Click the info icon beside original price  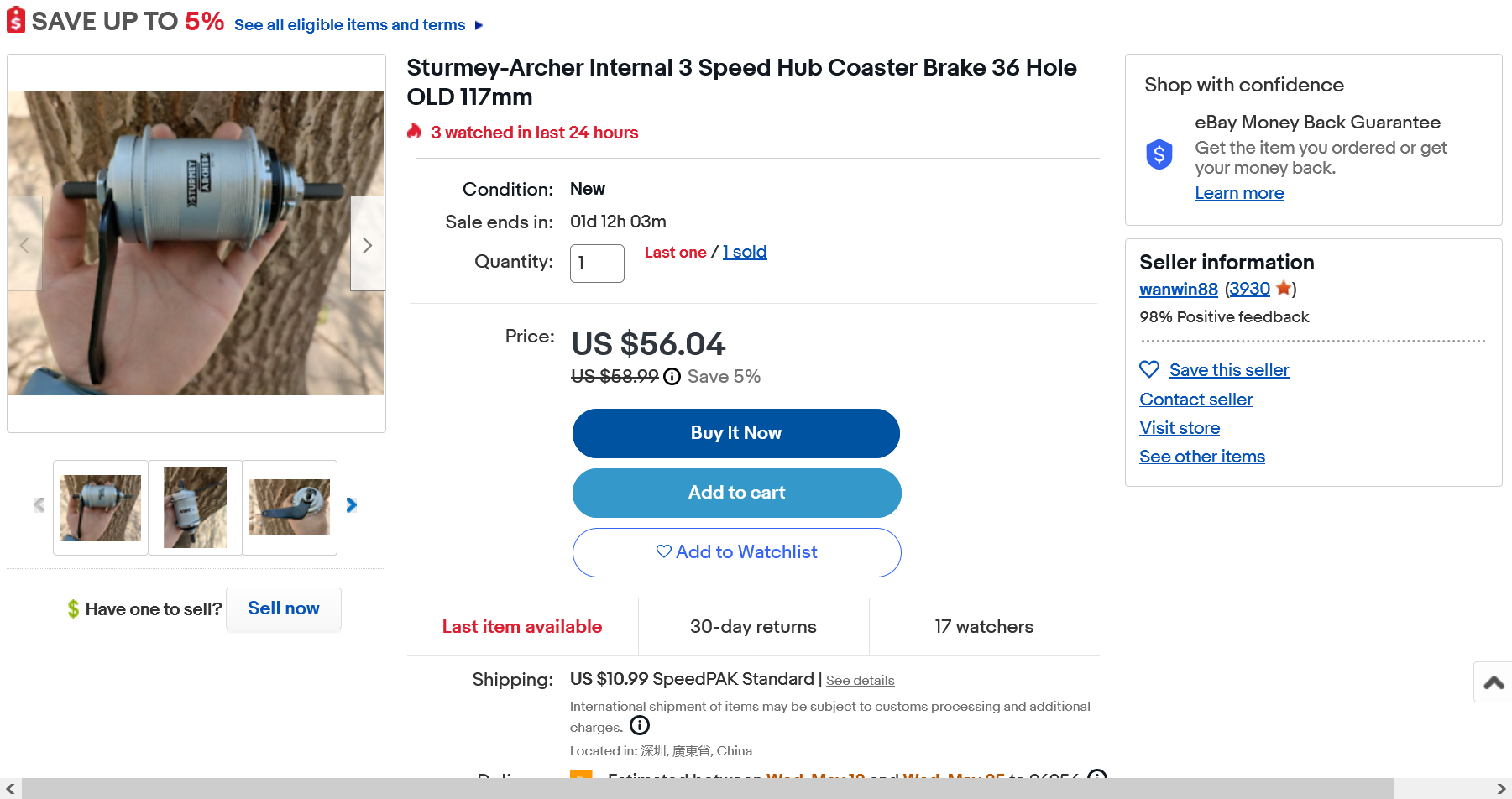click(x=672, y=377)
